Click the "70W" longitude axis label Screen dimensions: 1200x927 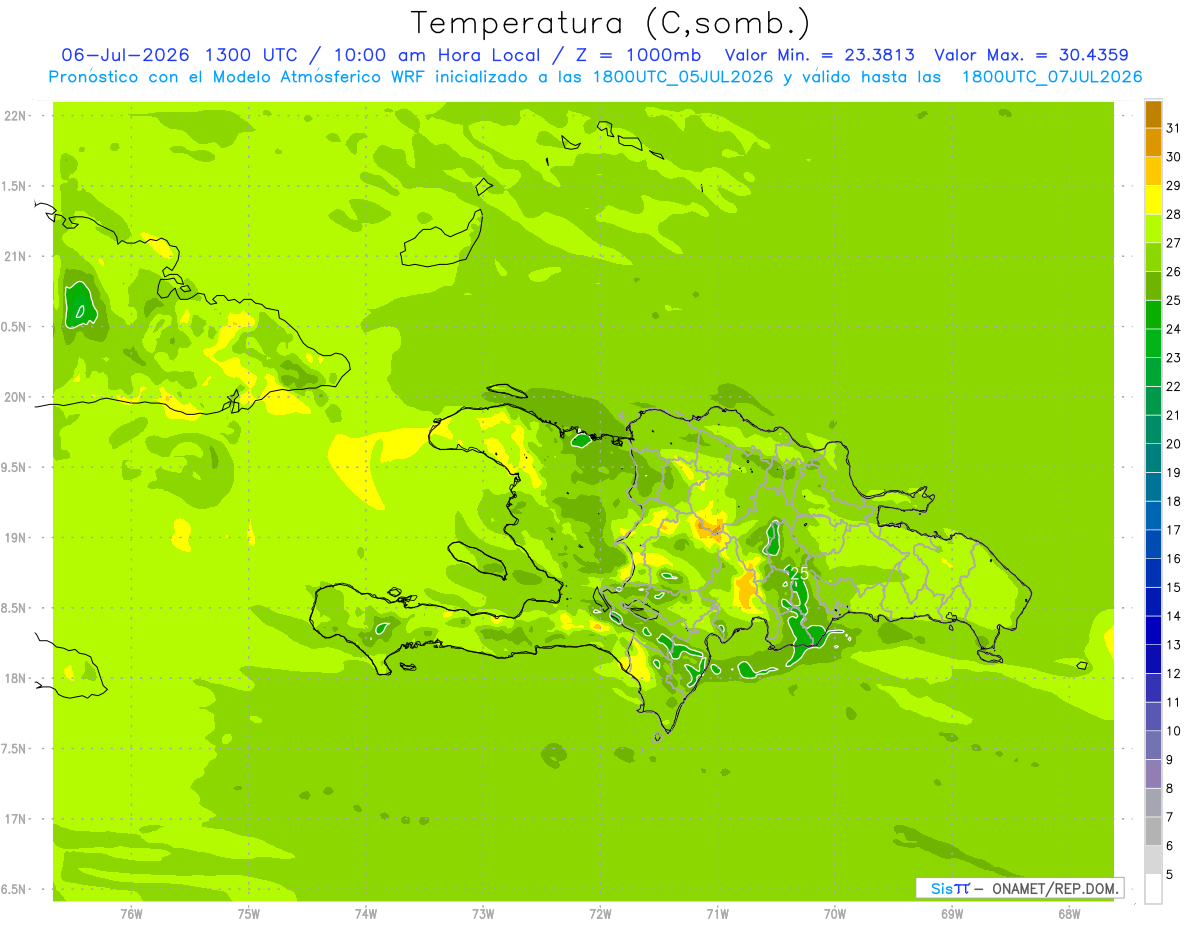[x=835, y=913]
